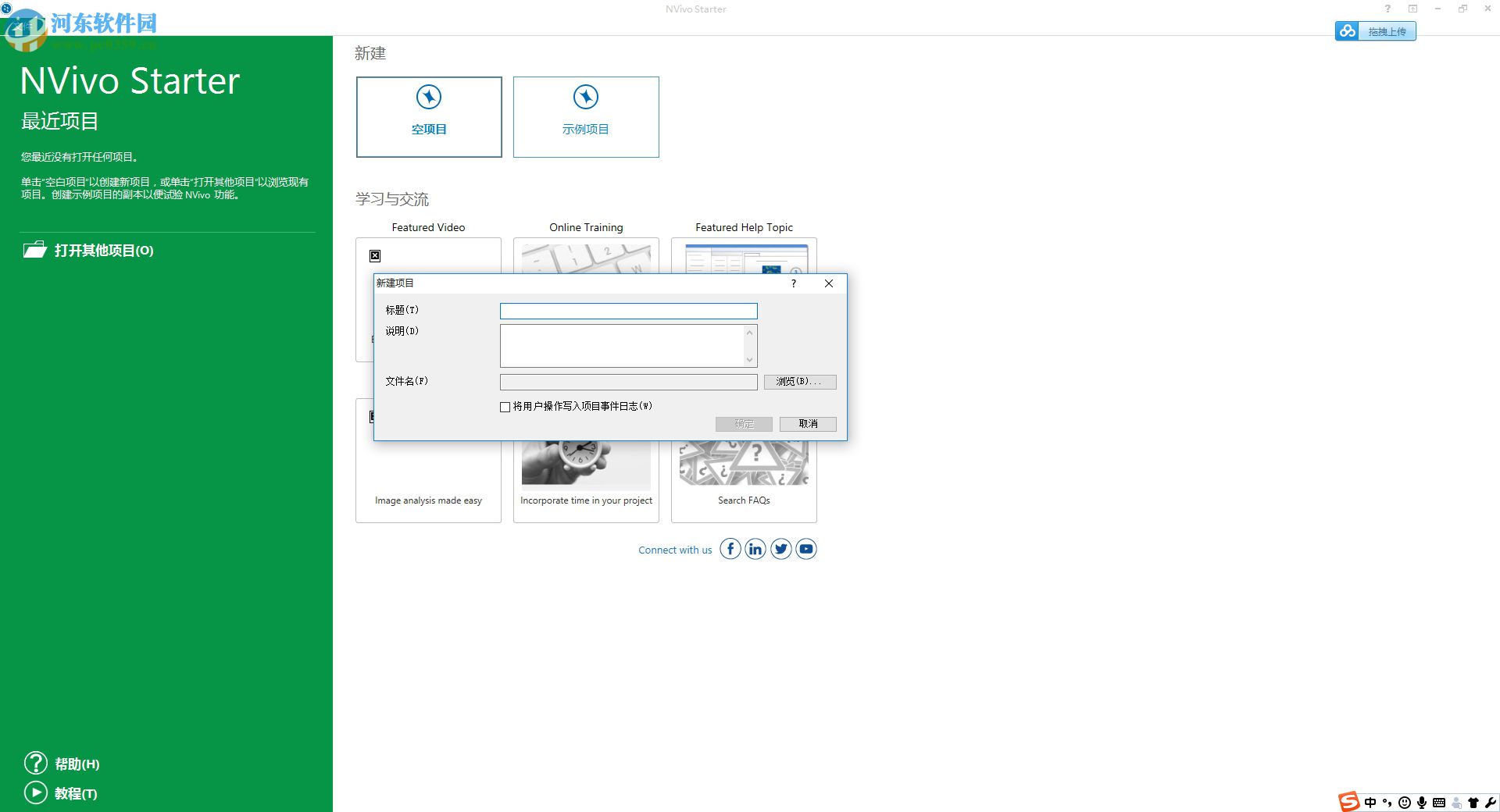Click the dialog's question mark help icon
The width and height of the screenshot is (1500, 812).
pos(794,283)
